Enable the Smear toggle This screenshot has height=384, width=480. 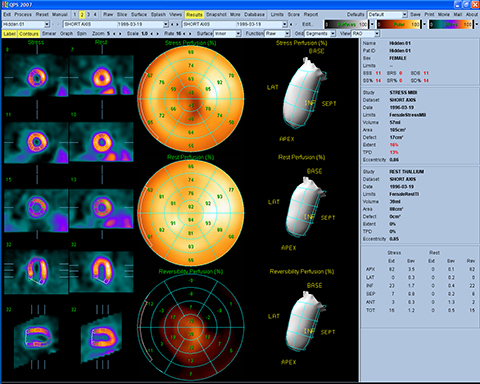tap(49, 34)
